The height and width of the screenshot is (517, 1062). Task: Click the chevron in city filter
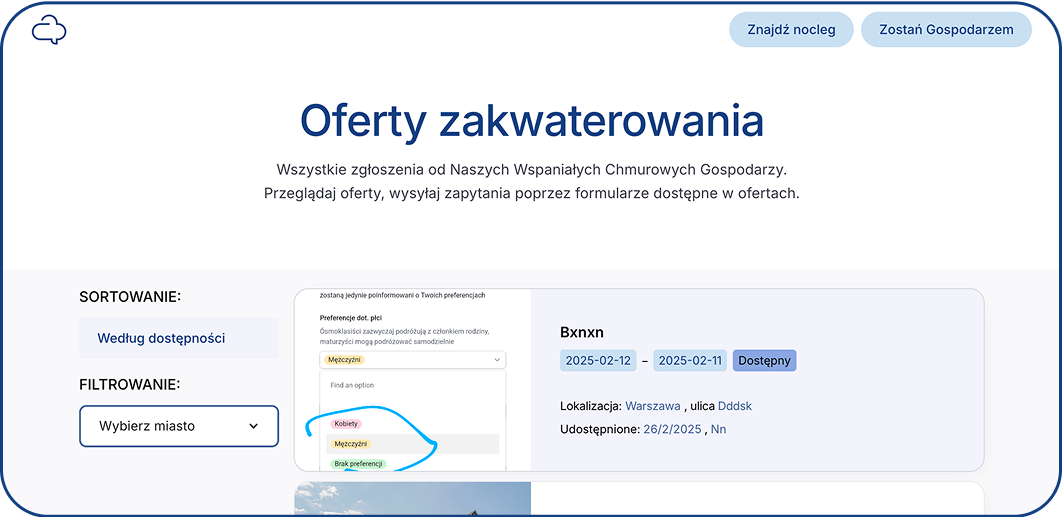click(x=253, y=426)
